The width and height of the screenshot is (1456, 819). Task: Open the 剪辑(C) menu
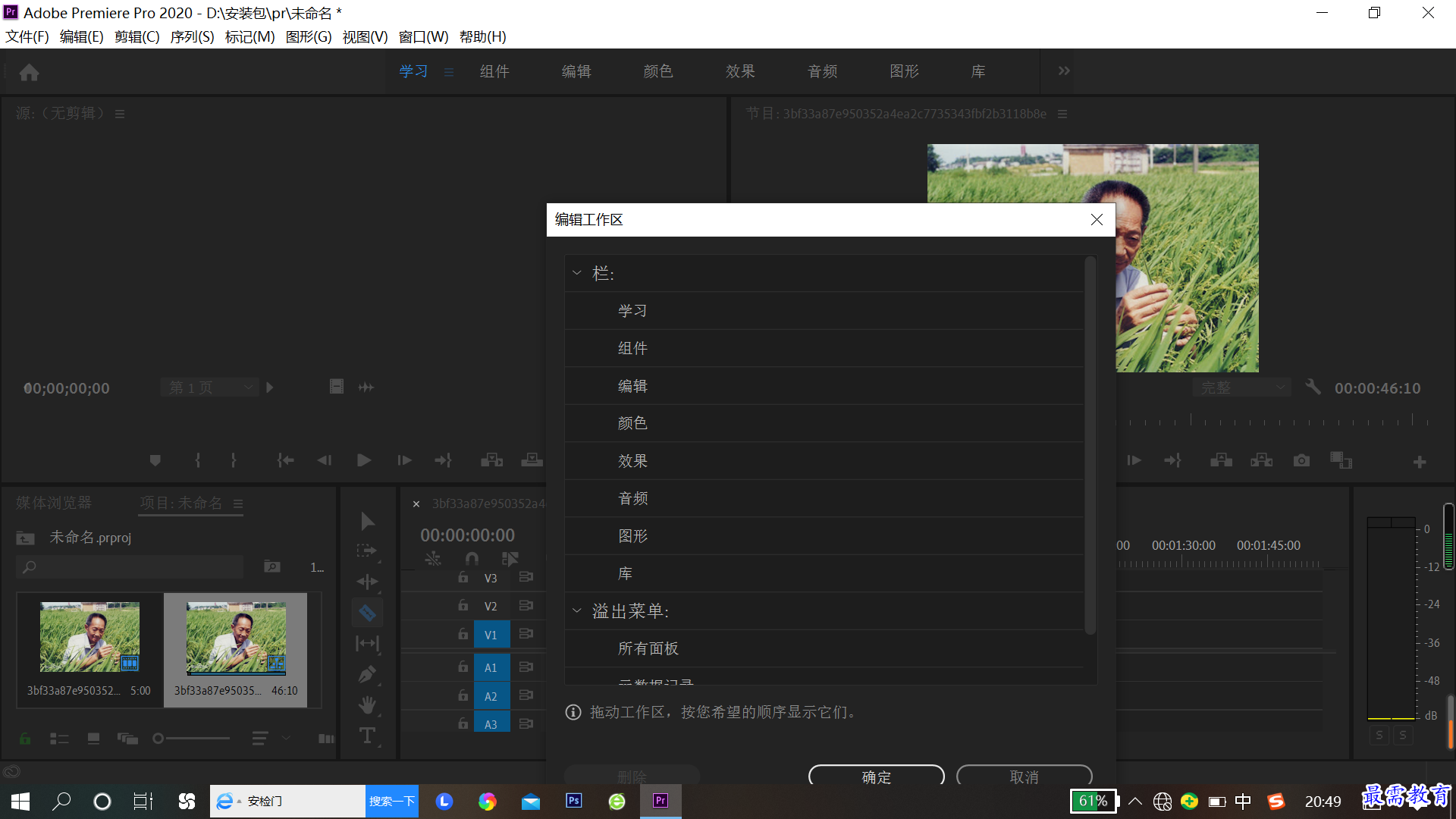136,36
